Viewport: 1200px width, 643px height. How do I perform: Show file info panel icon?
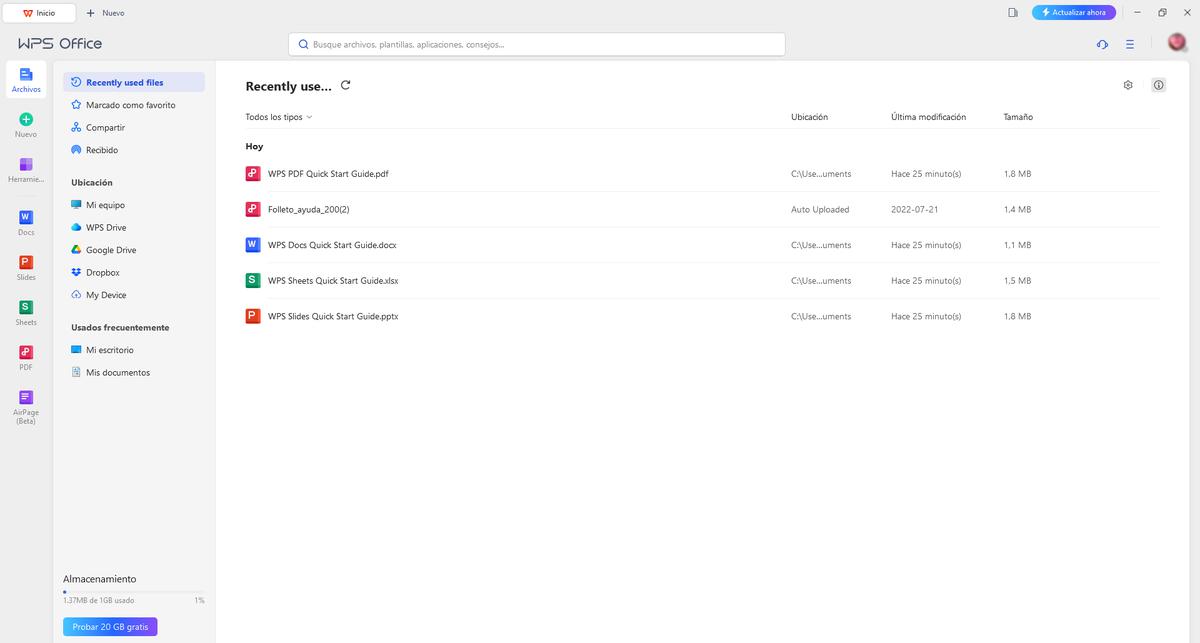[1158, 85]
